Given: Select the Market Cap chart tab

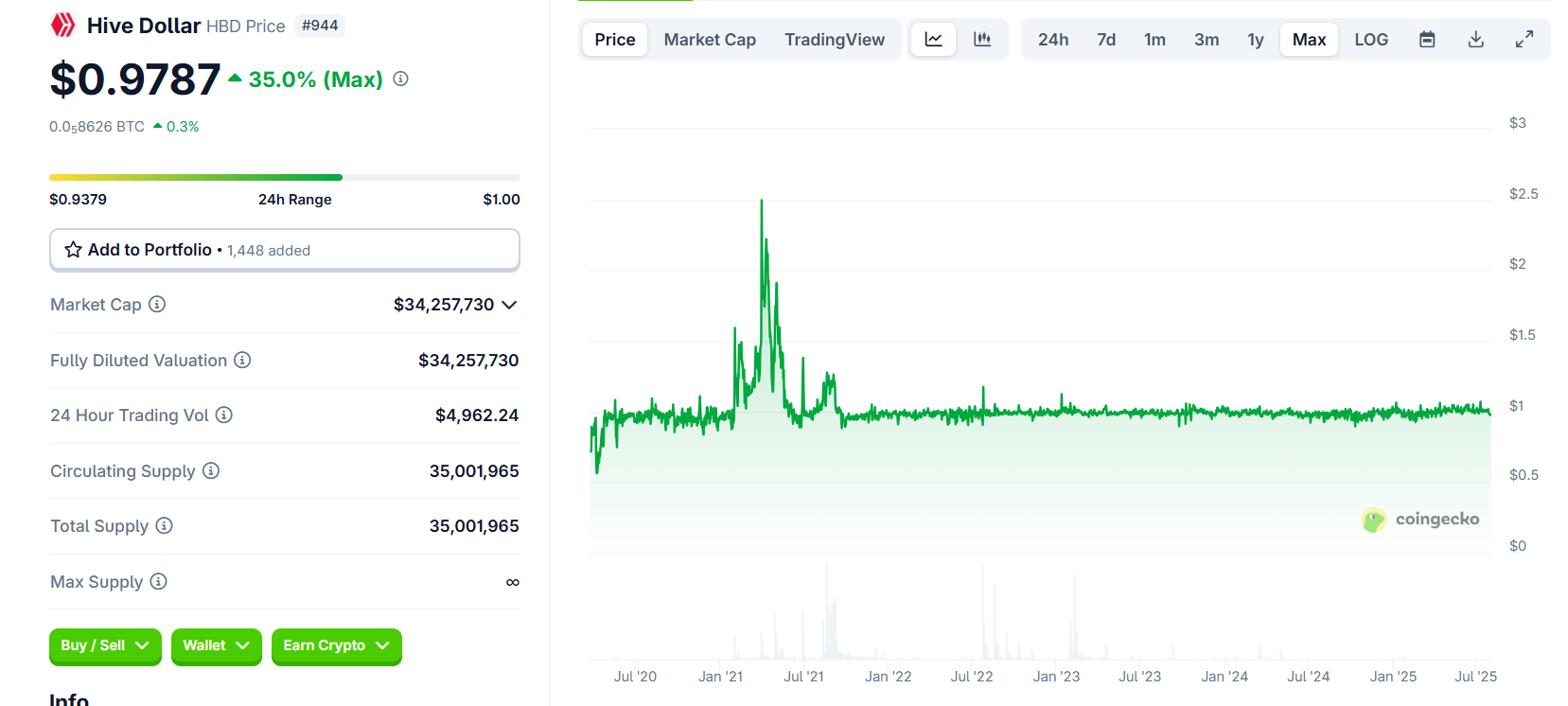Looking at the screenshot, I should tap(710, 40).
